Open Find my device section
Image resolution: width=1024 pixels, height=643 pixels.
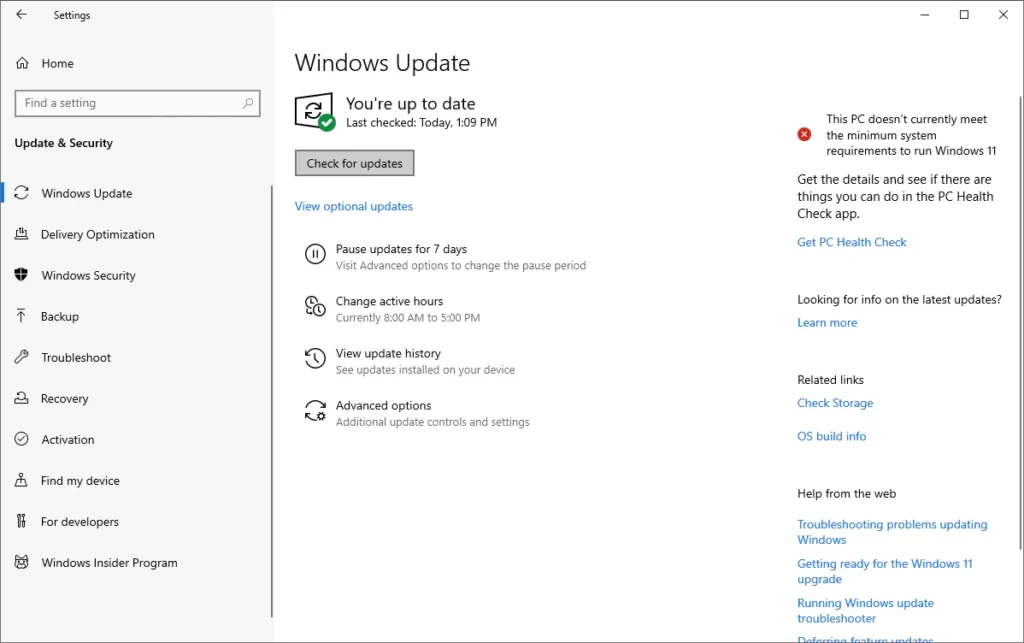[80, 480]
